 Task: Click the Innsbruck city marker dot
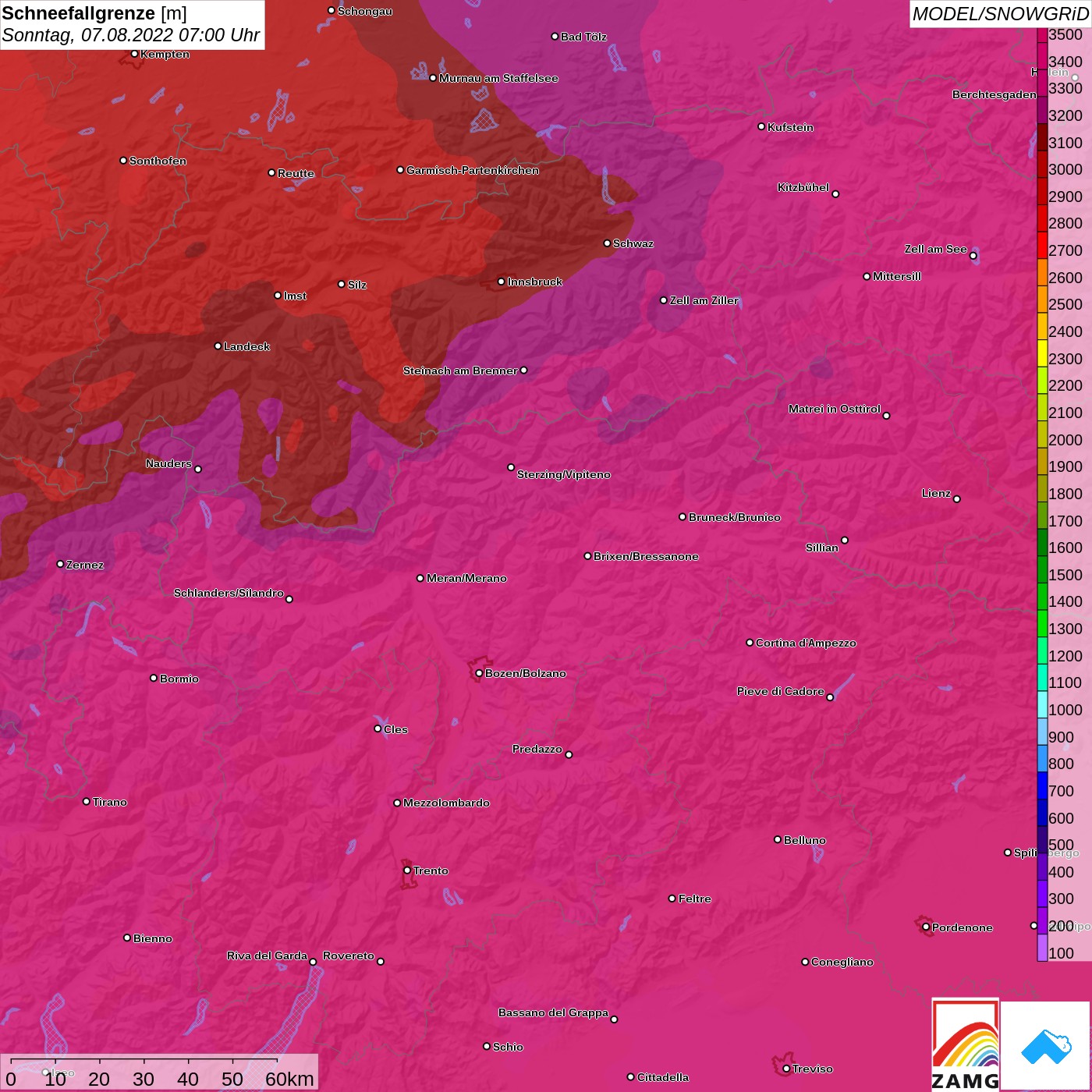(502, 282)
